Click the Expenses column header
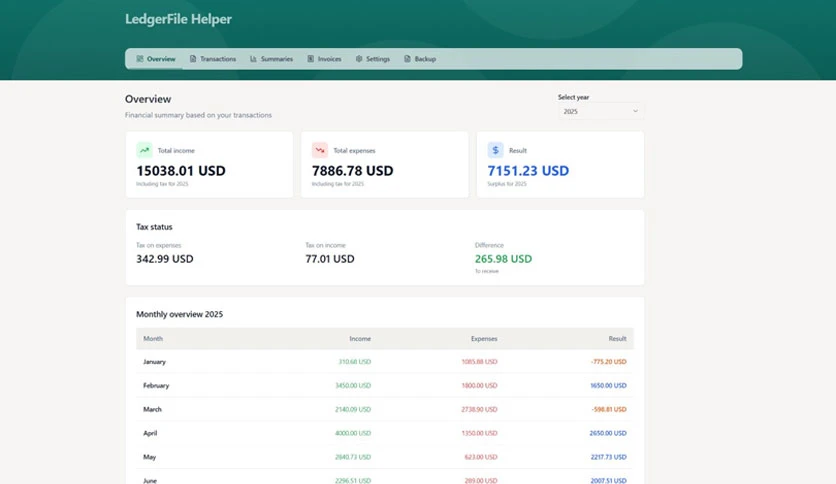This screenshot has height=484, width=836. coord(484,338)
